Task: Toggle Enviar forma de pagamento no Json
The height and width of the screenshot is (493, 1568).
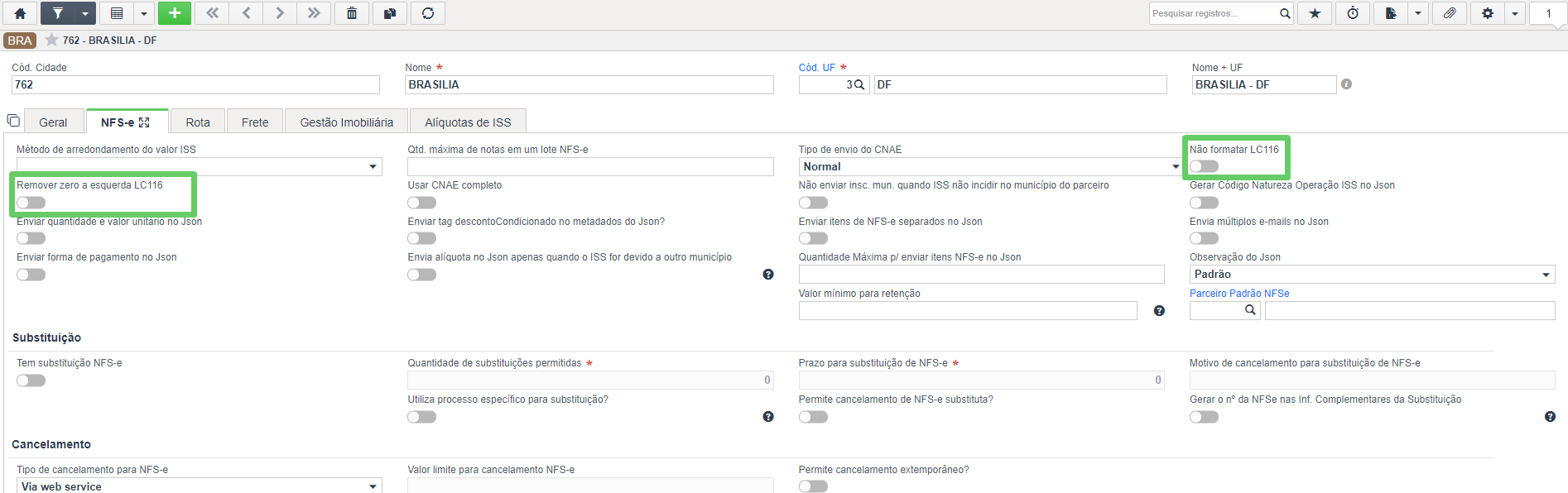Action: (31, 275)
